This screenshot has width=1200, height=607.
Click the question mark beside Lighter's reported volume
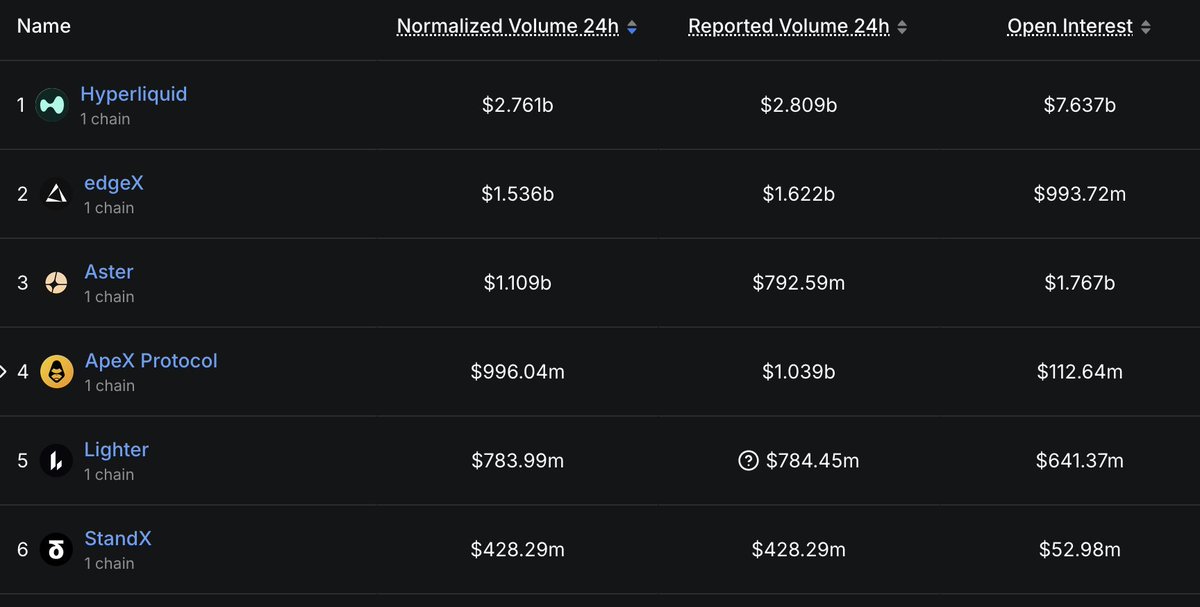tap(748, 461)
